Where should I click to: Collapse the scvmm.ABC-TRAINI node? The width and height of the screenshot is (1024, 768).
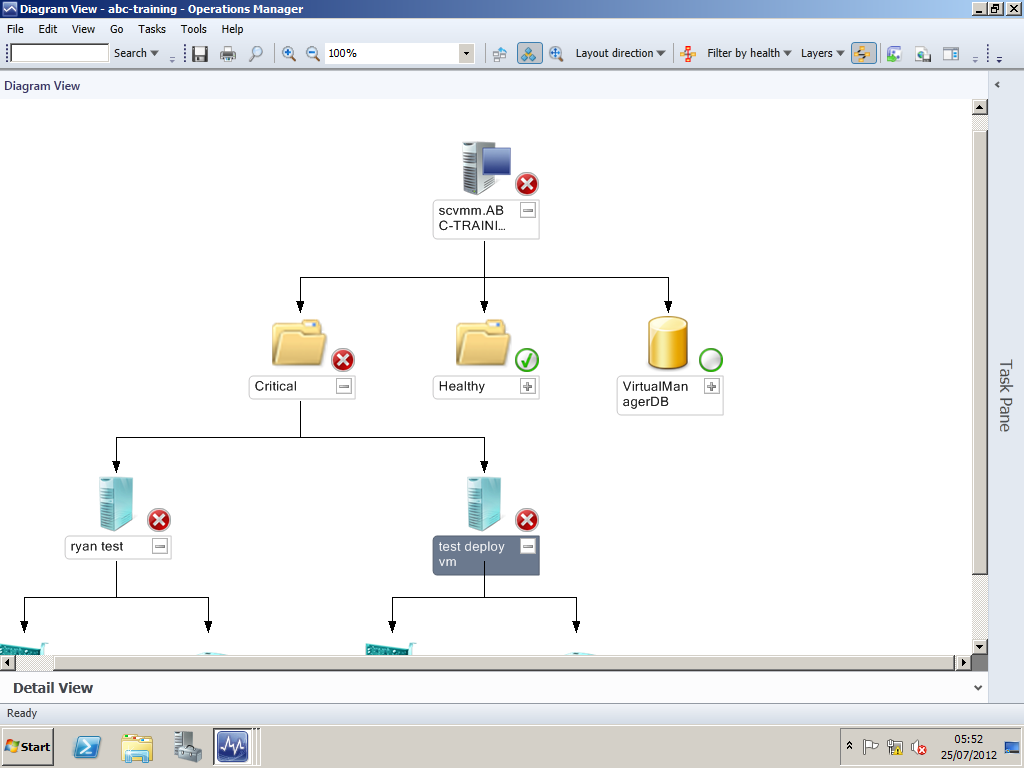point(528,210)
